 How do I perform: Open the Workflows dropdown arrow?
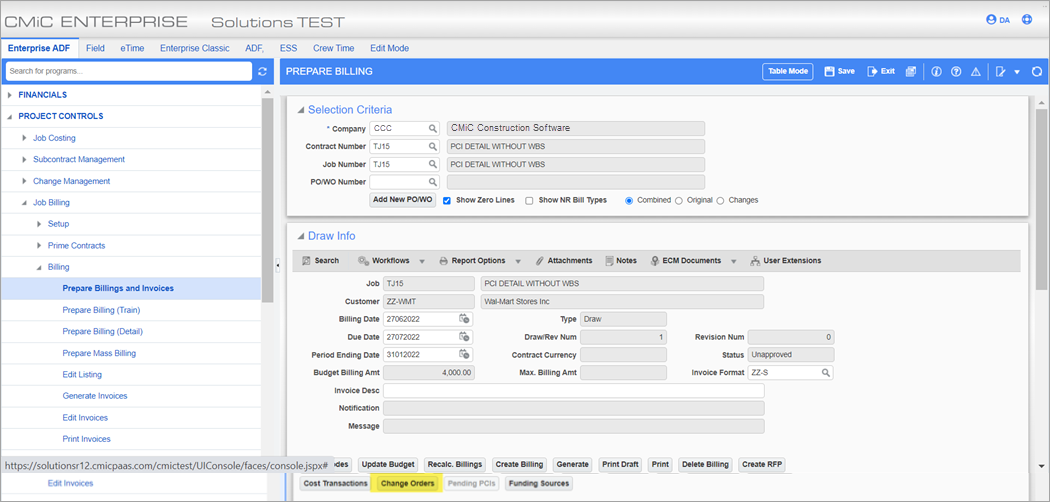coord(423,261)
